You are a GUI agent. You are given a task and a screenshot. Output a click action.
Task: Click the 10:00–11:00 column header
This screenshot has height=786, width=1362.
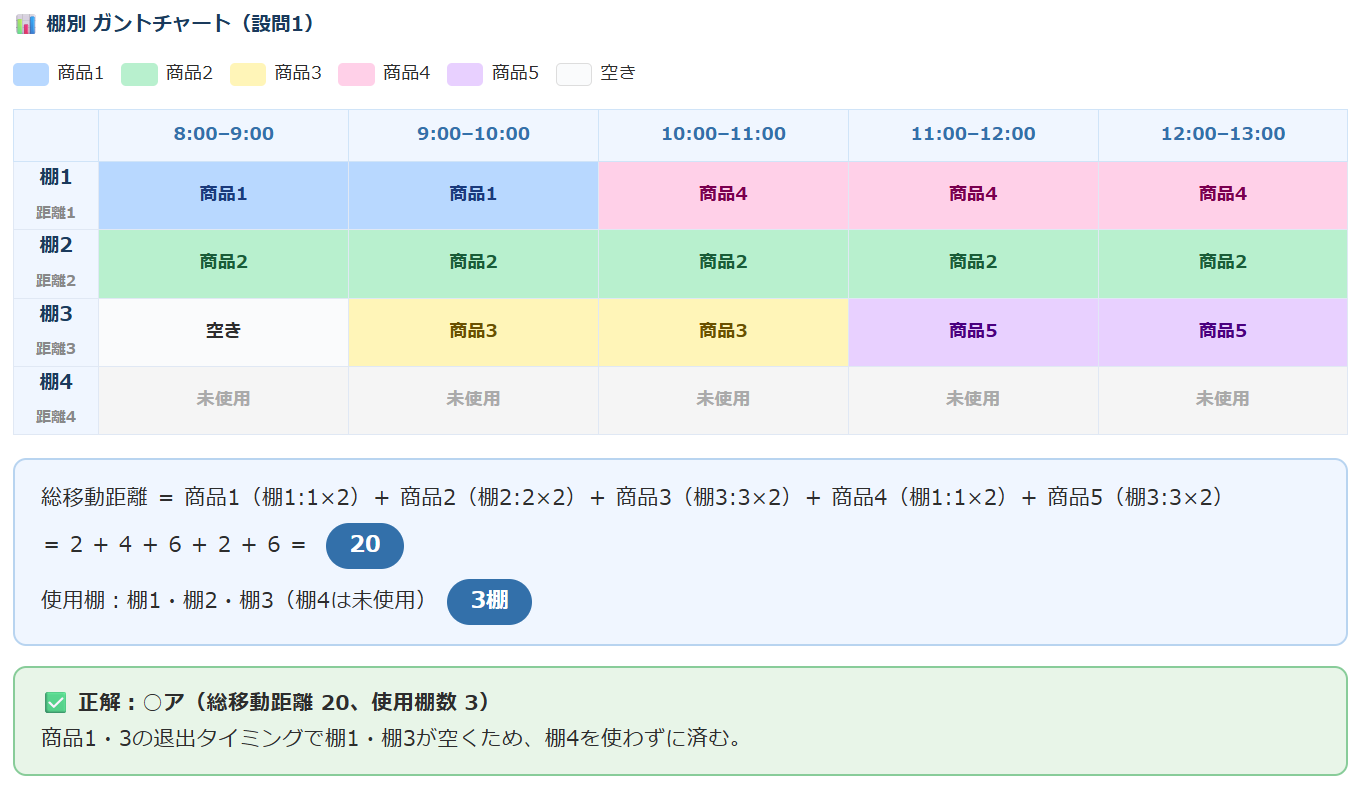pos(723,134)
